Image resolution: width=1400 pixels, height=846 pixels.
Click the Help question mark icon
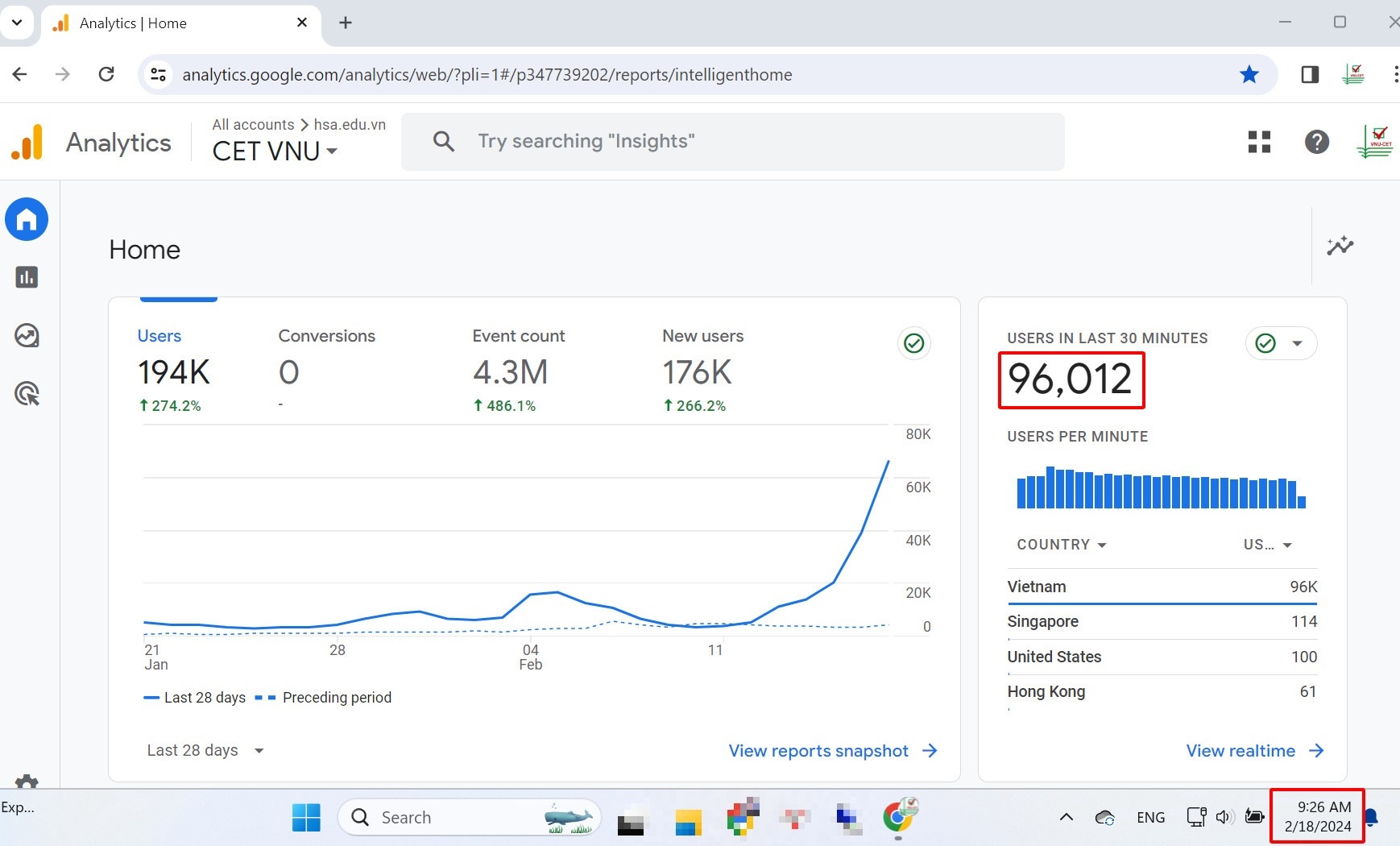1316,142
